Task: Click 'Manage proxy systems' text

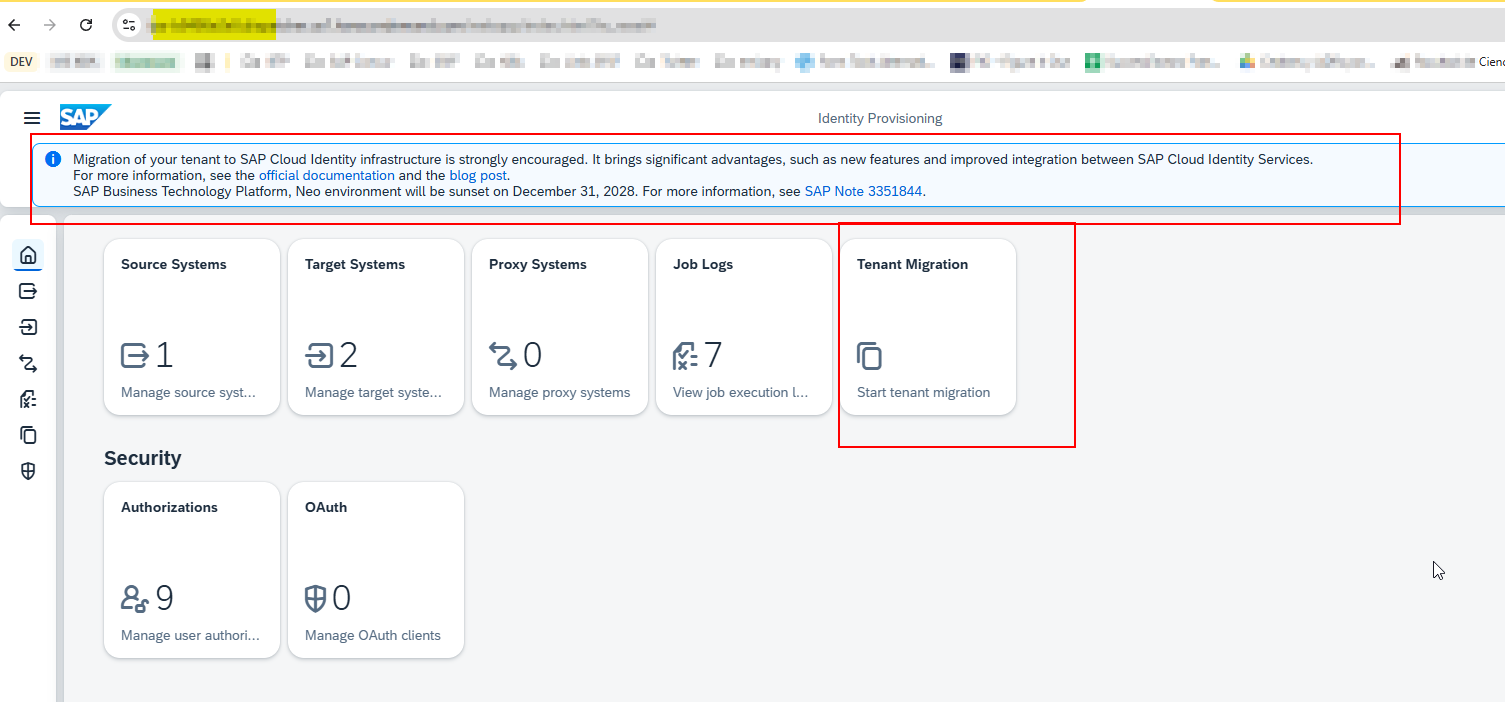Action: [559, 392]
